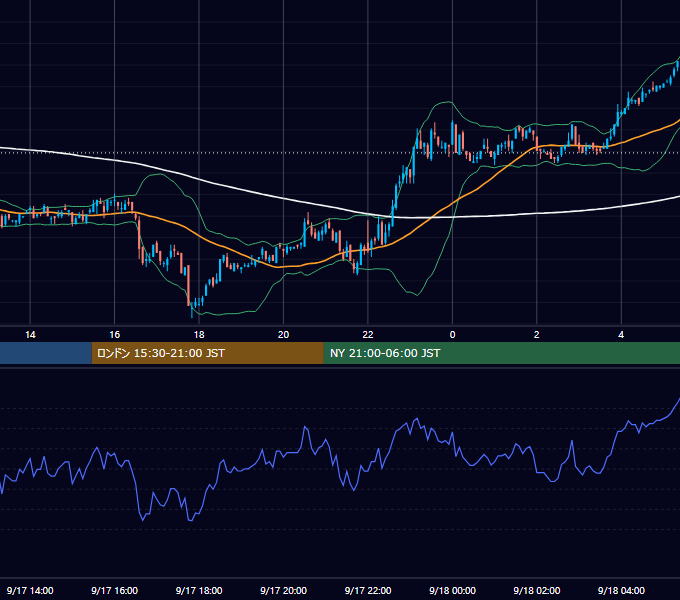680x600 pixels.
Task: Click the hour label 22 on price chart axis
Action: (368, 335)
